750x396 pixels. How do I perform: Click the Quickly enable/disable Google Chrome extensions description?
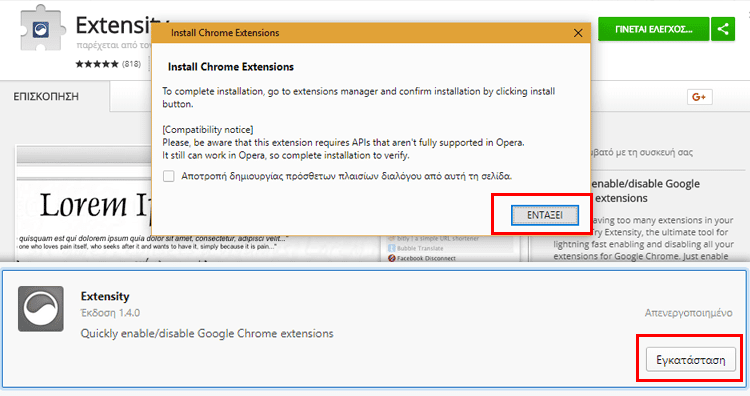pyautogui.click(x=207, y=333)
